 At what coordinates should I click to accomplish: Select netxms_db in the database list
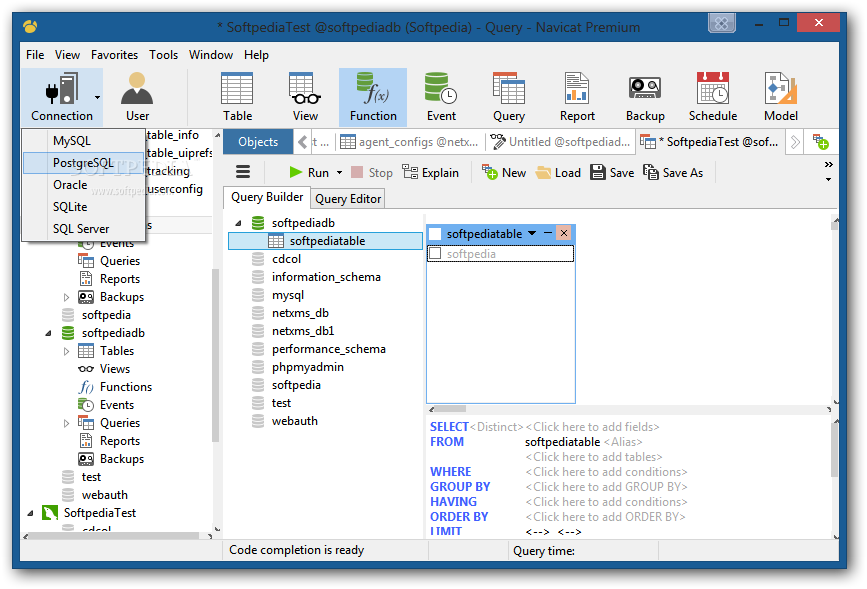[300, 313]
